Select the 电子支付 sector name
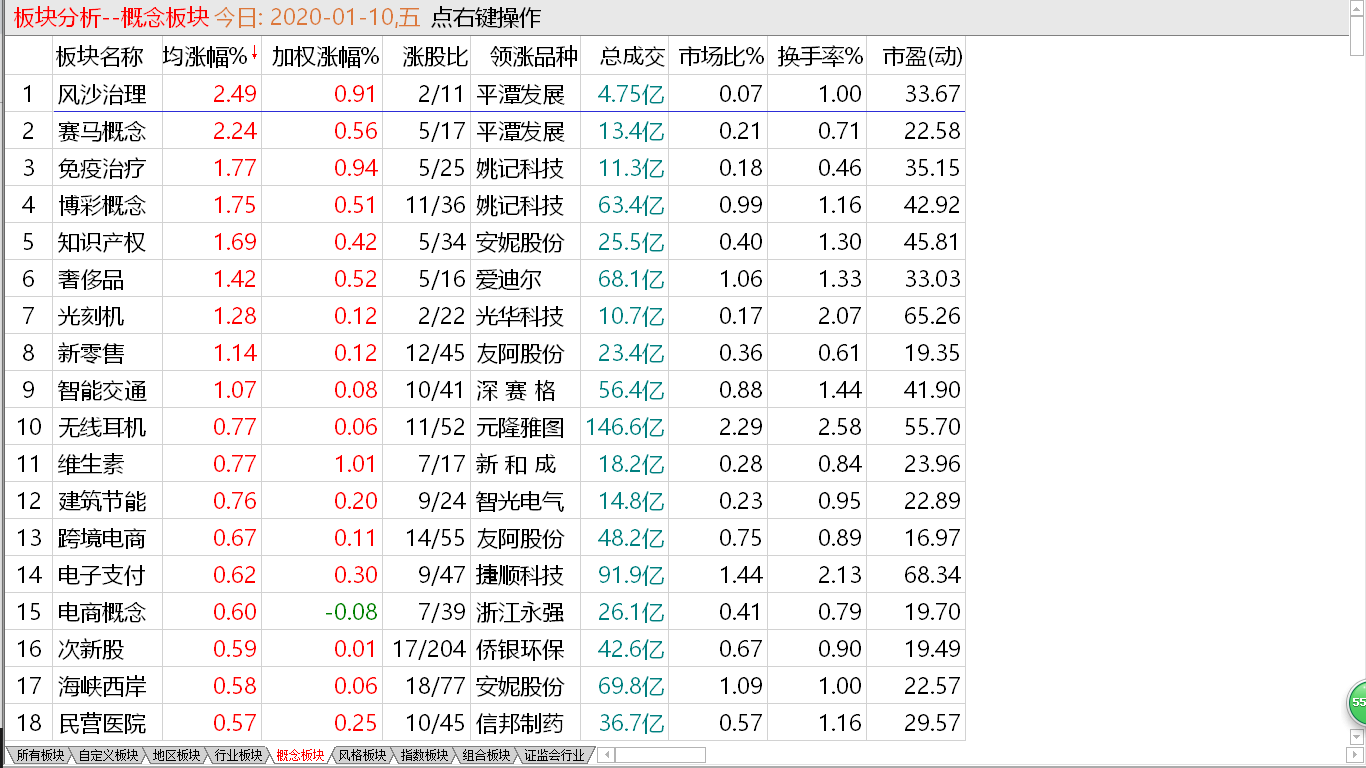 pyautogui.click(x=102, y=575)
